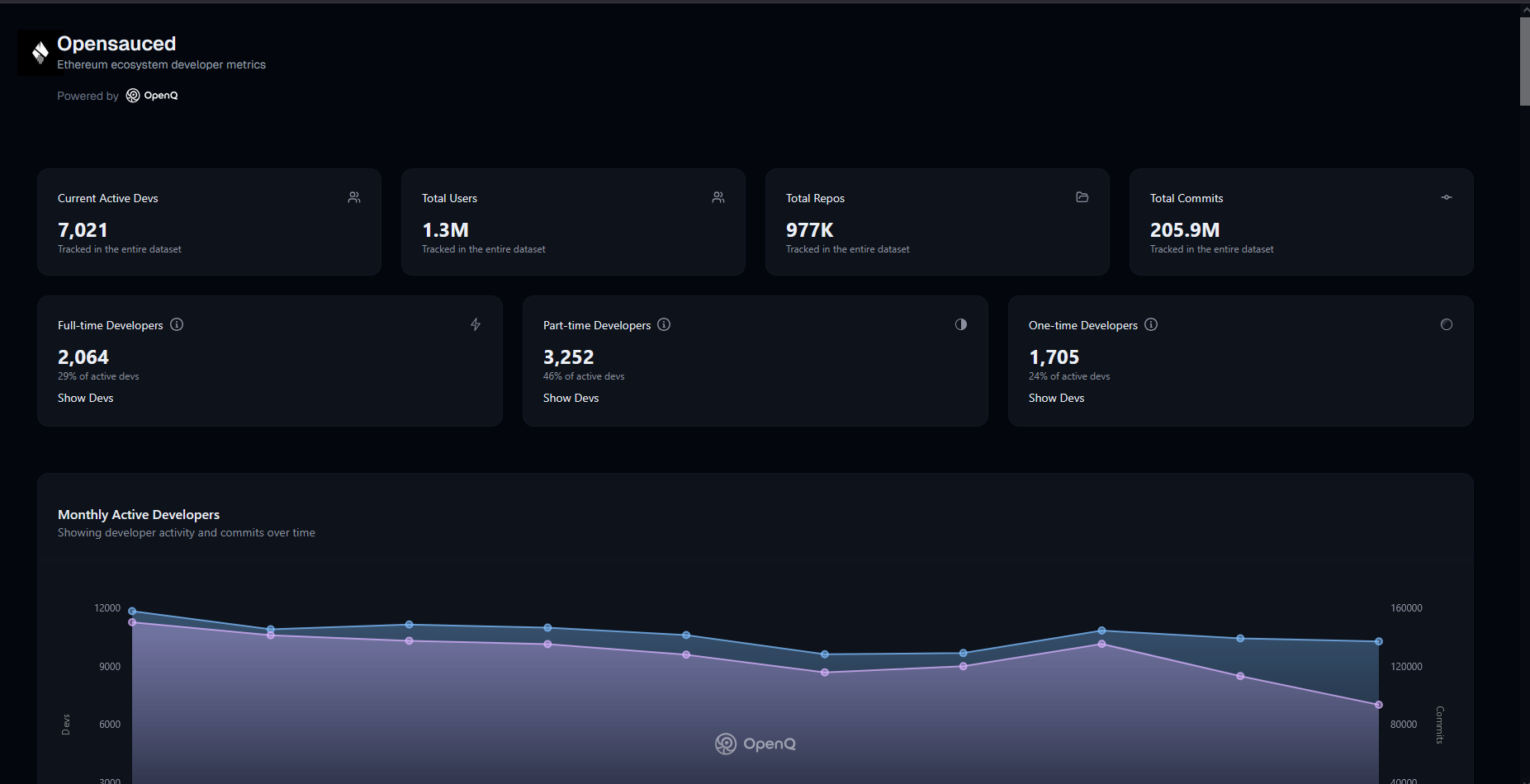Click the info icon beside One-time Developers
Screen dimensions: 1530x784
click(x=1150, y=324)
